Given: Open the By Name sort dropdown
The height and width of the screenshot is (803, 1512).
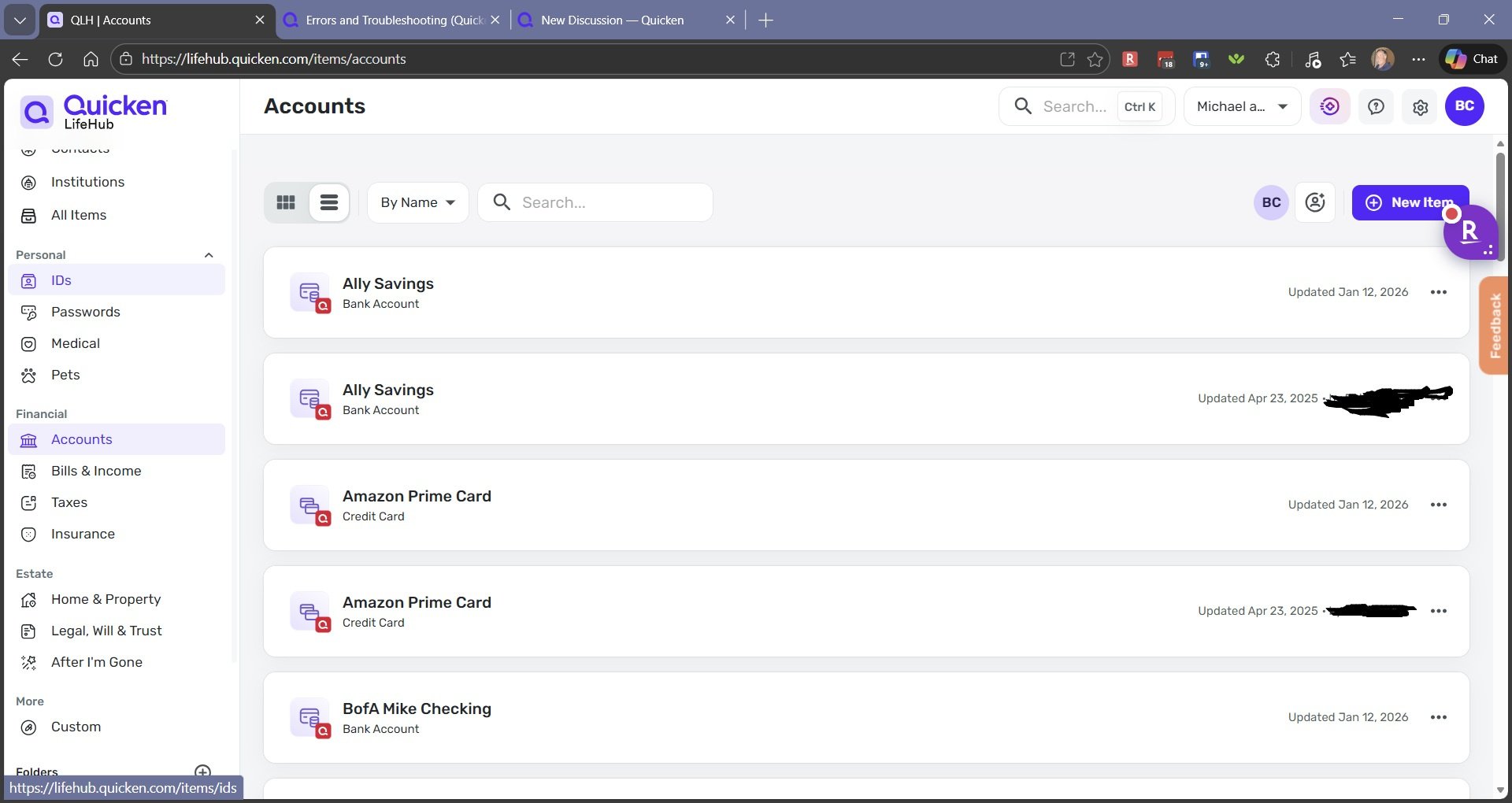Looking at the screenshot, I should [418, 202].
